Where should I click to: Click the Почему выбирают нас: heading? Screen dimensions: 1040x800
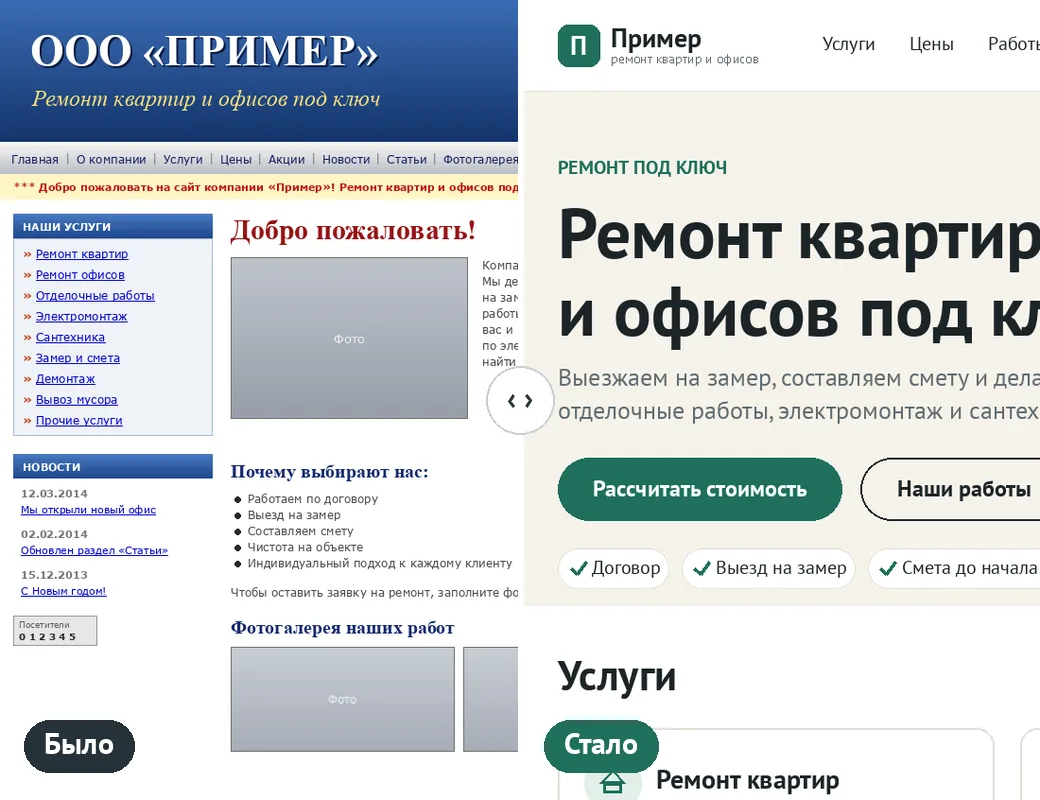(x=330, y=472)
